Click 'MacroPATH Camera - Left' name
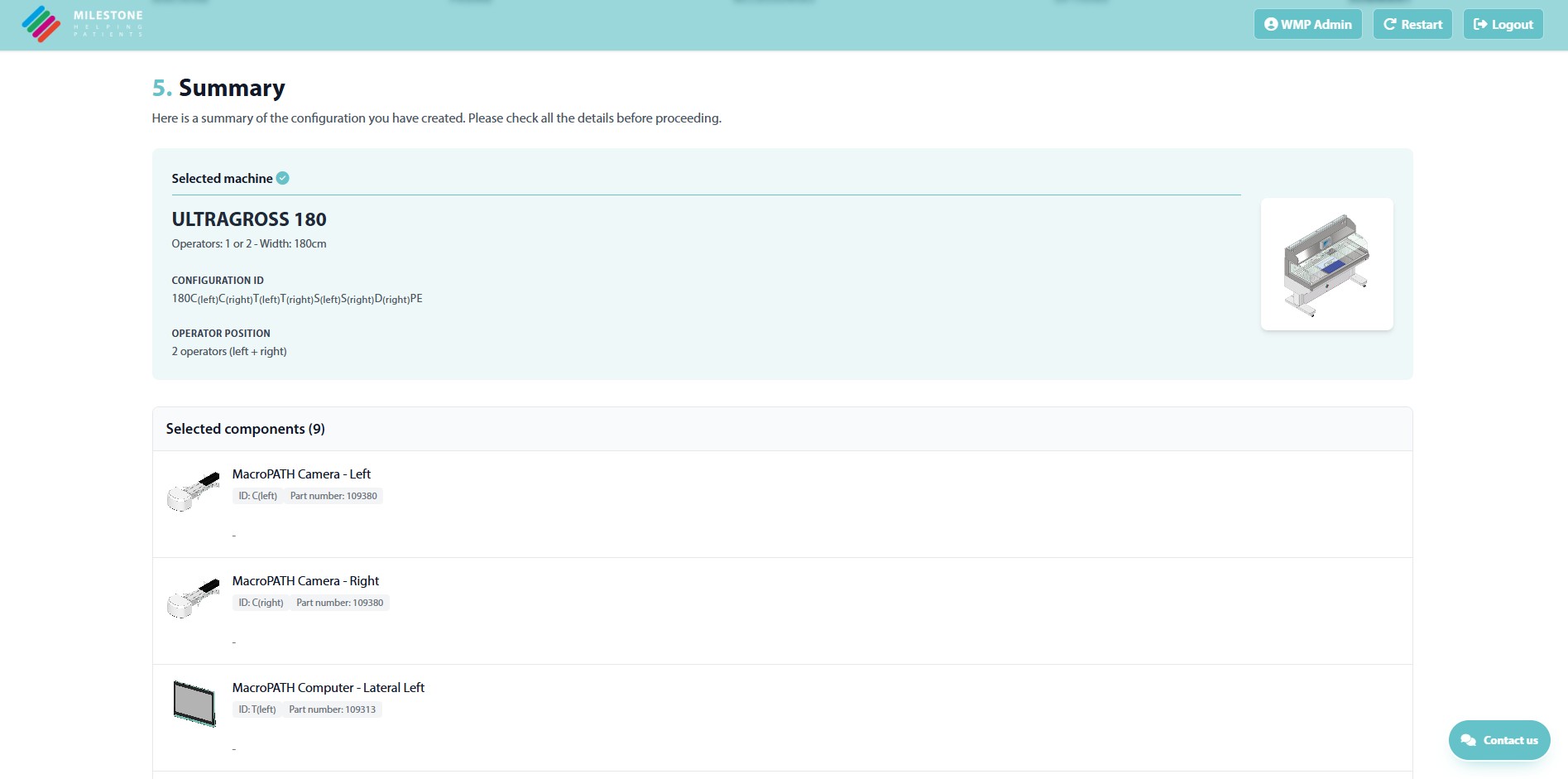 coord(301,474)
